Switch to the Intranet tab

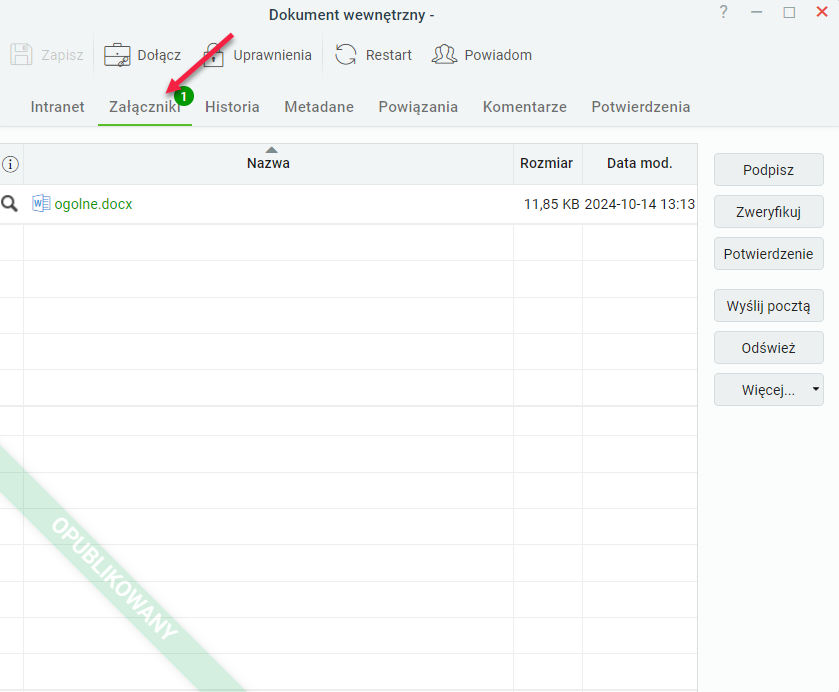pyautogui.click(x=57, y=107)
